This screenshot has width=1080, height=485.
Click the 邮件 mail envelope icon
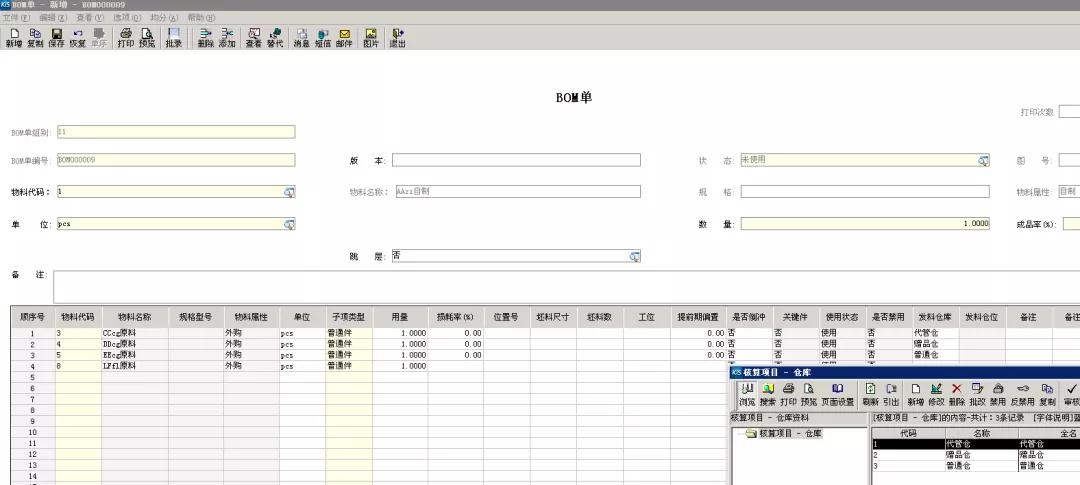pos(344,38)
